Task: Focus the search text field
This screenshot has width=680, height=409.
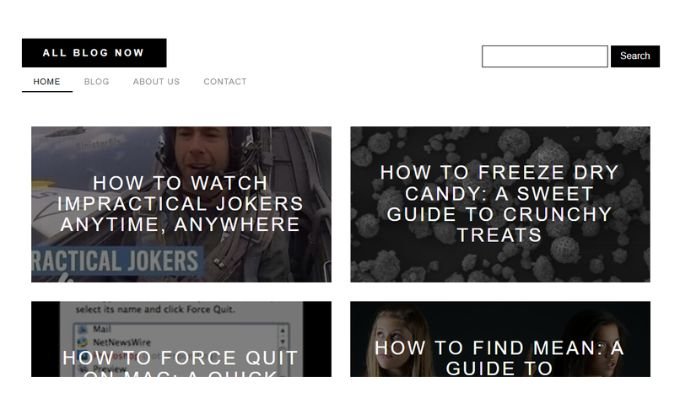Action: 545,56
